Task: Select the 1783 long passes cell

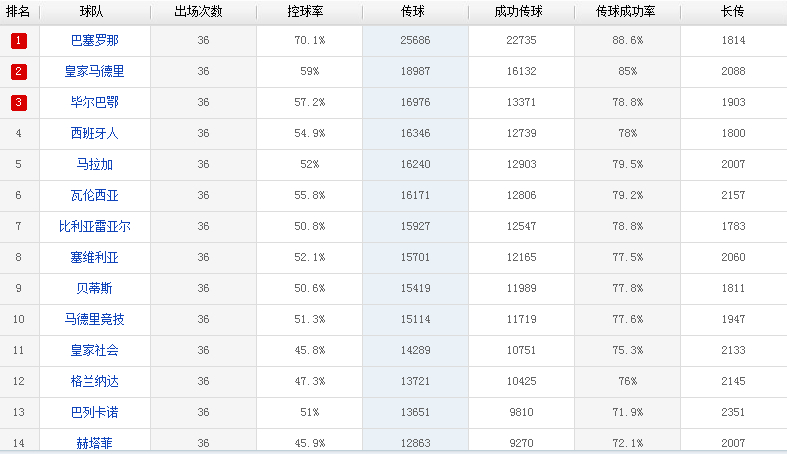Action: pyautogui.click(x=733, y=227)
